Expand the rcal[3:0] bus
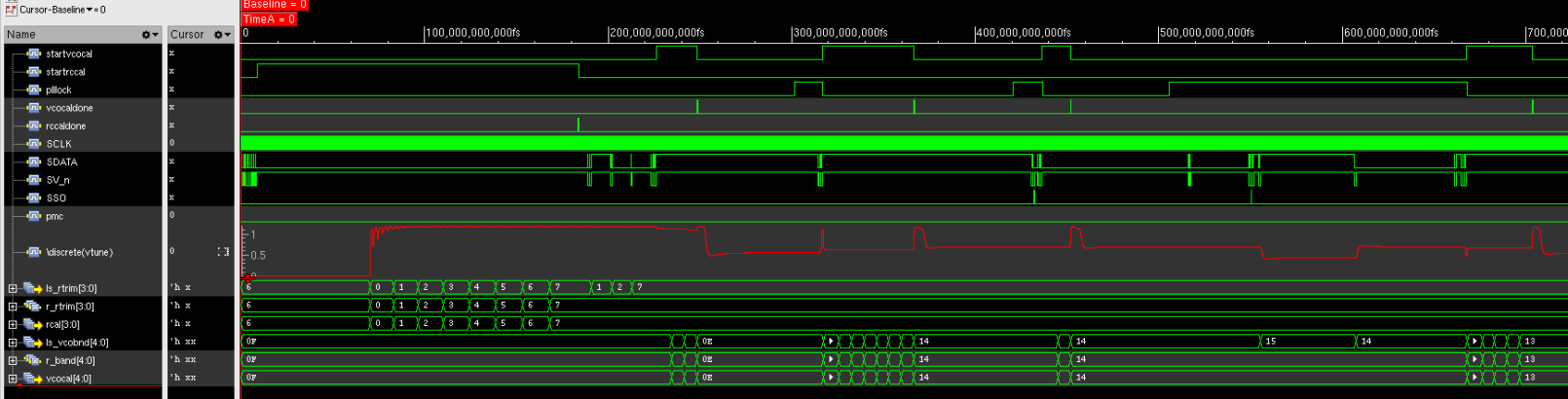 (x=13, y=324)
